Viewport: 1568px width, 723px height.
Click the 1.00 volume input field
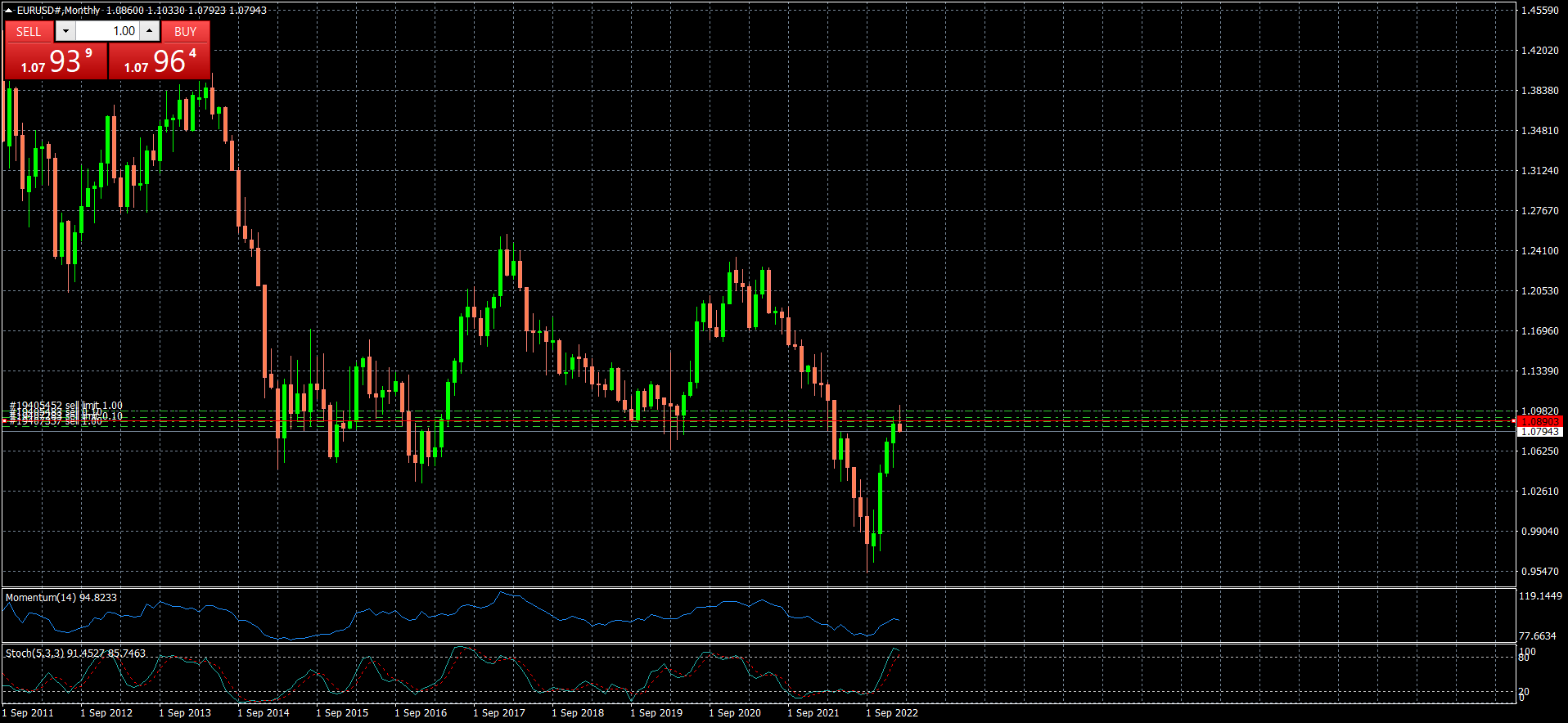tap(107, 31)
